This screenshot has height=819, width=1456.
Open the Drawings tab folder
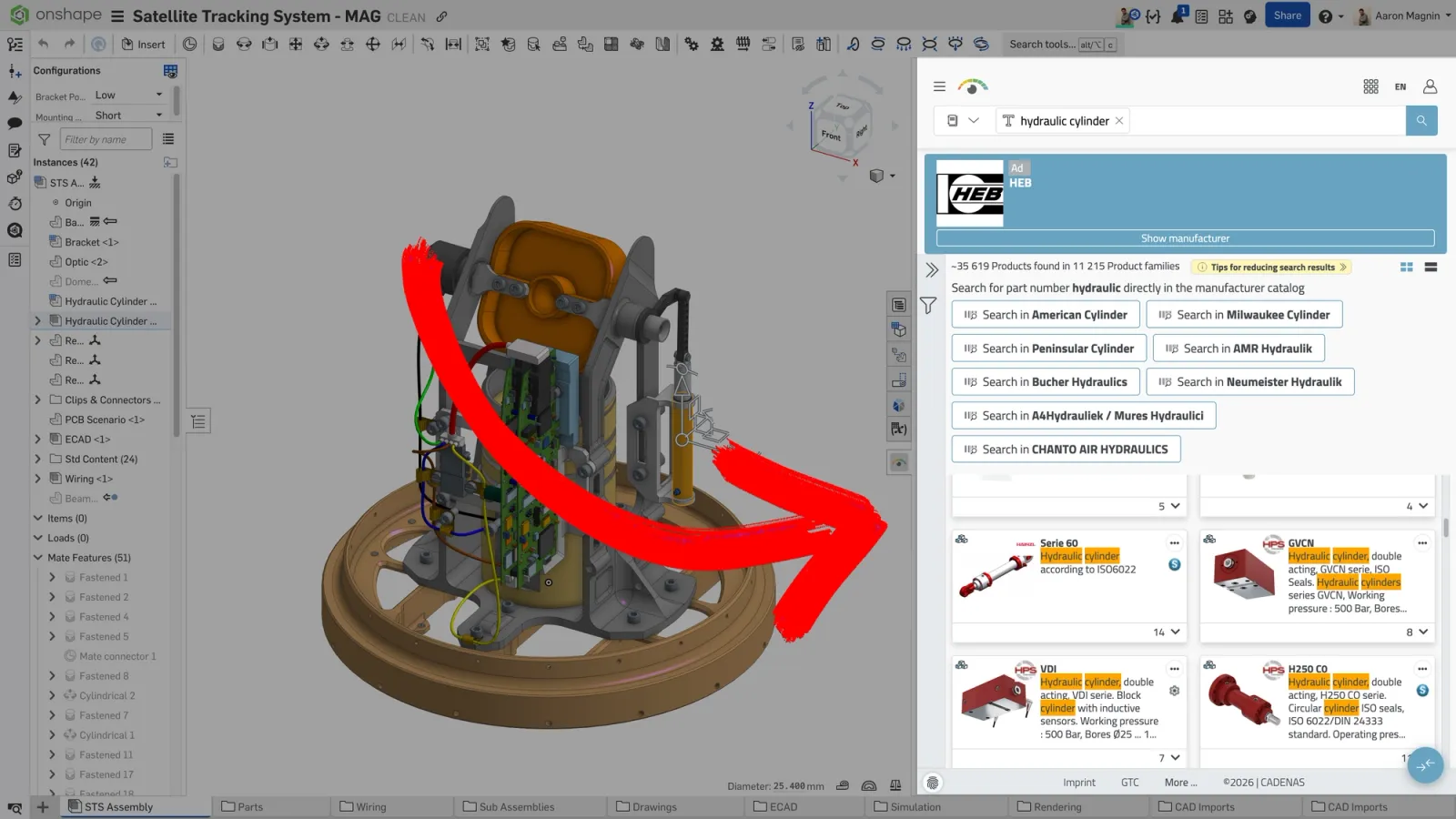point(646,807)
